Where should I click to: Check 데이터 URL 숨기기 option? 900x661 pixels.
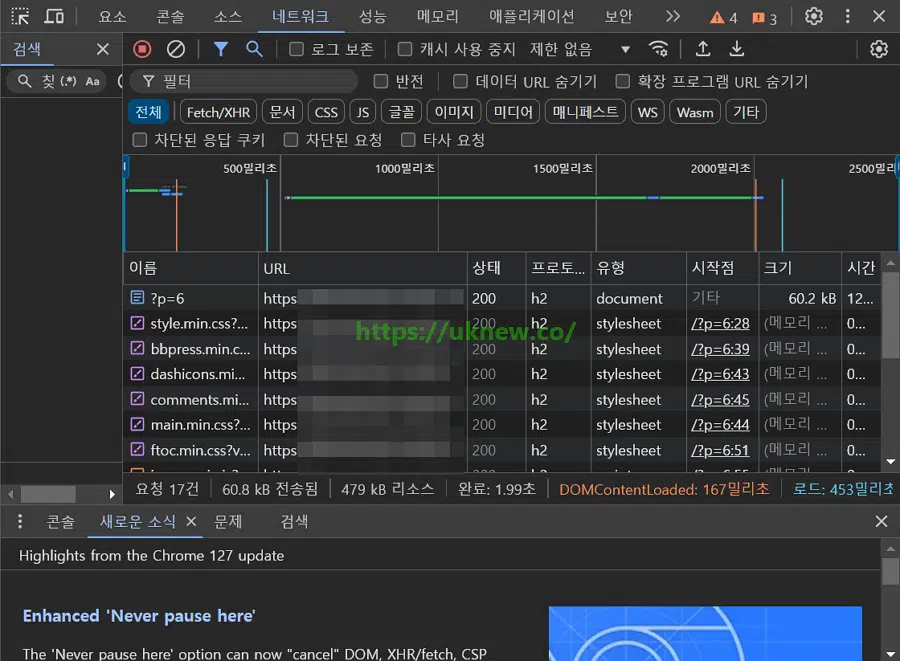[460, 81]
